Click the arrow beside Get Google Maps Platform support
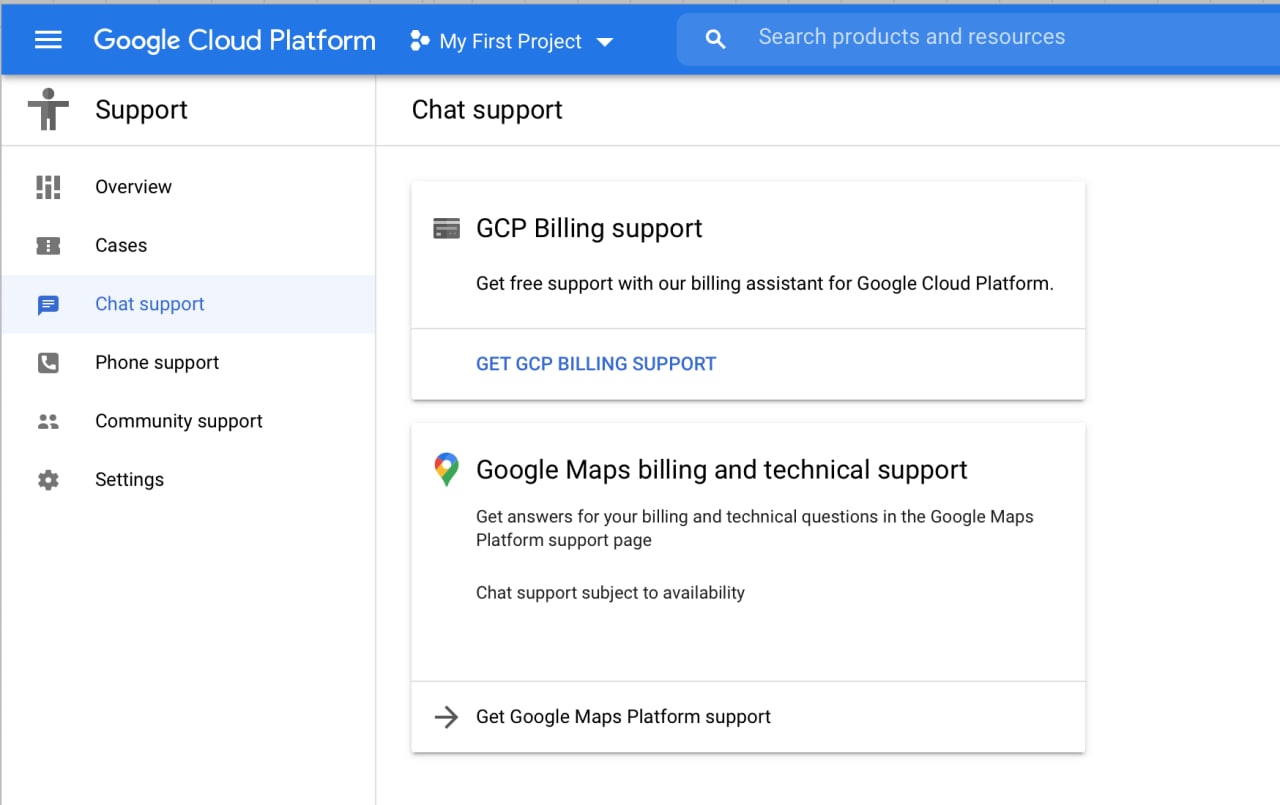The width and height of the screenshot is (1280, 805). pyautogui.click(x=446, y=717)
